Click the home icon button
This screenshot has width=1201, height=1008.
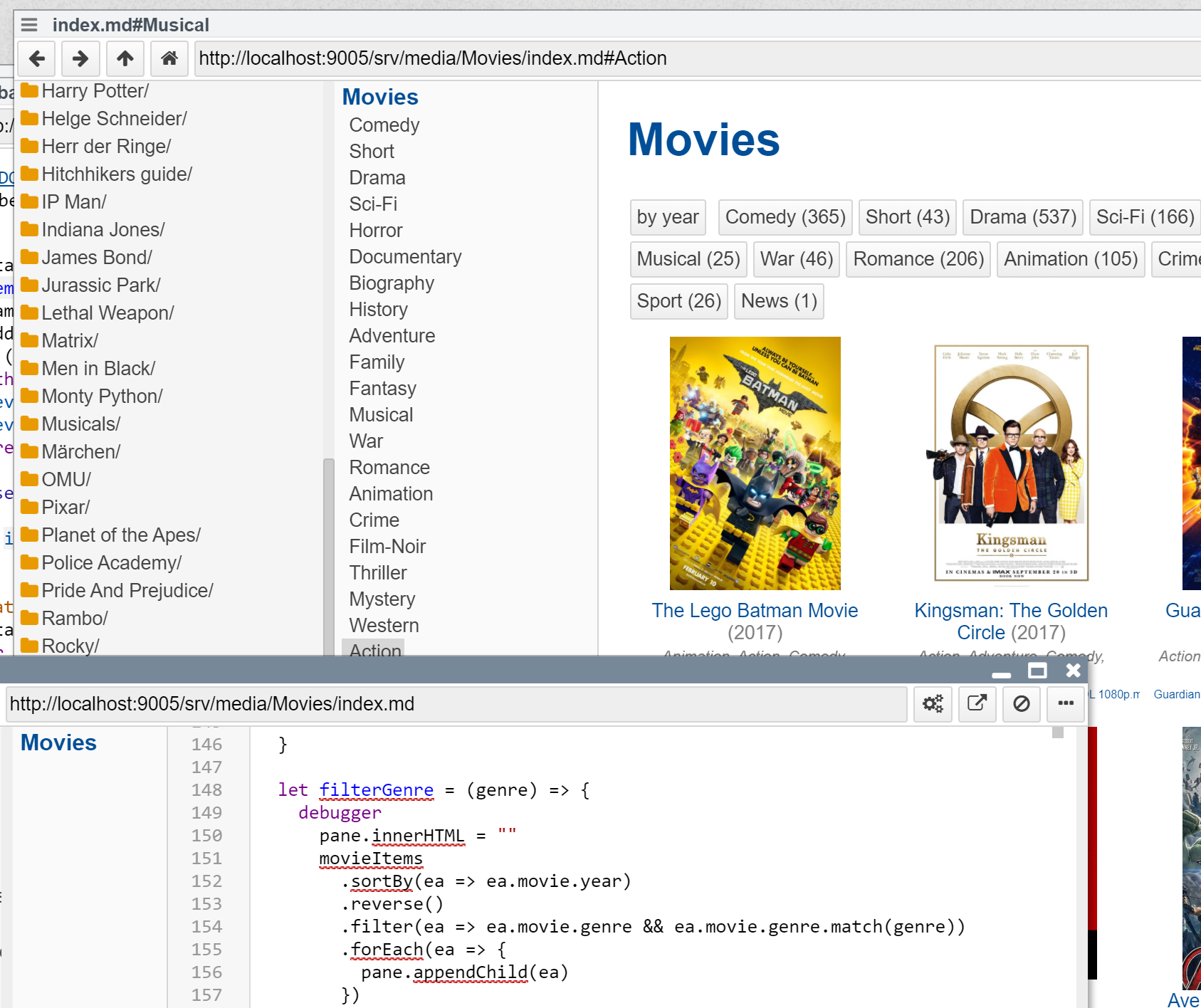[x=169, y=58]
